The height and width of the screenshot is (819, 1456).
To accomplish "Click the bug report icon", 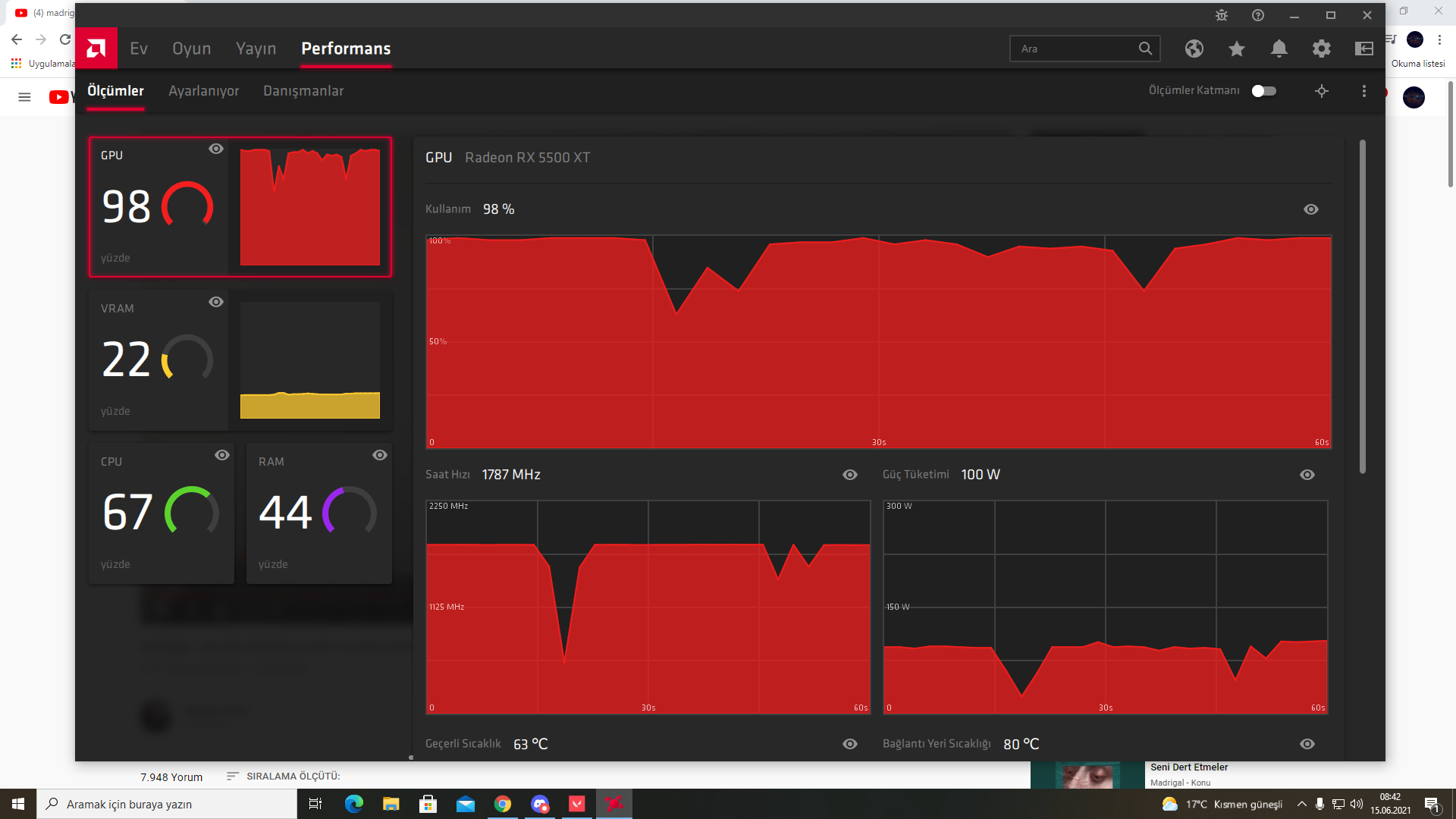I will tap(1222, 15).
